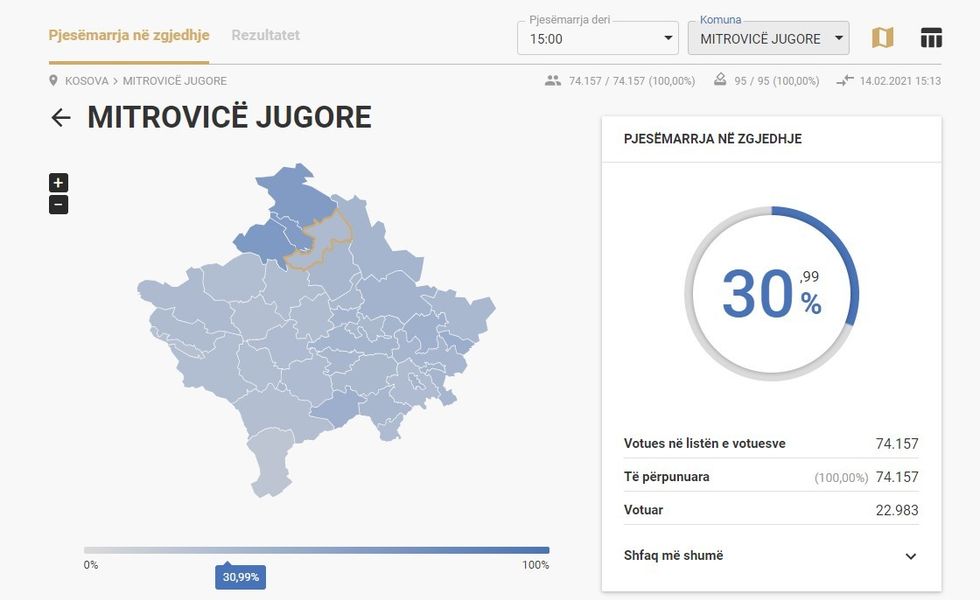The width and height of the screenshot is (980, 600).
Task: Select the Pjesëmarrja në zgjedhje tab
Action: (x=130, y=34)
